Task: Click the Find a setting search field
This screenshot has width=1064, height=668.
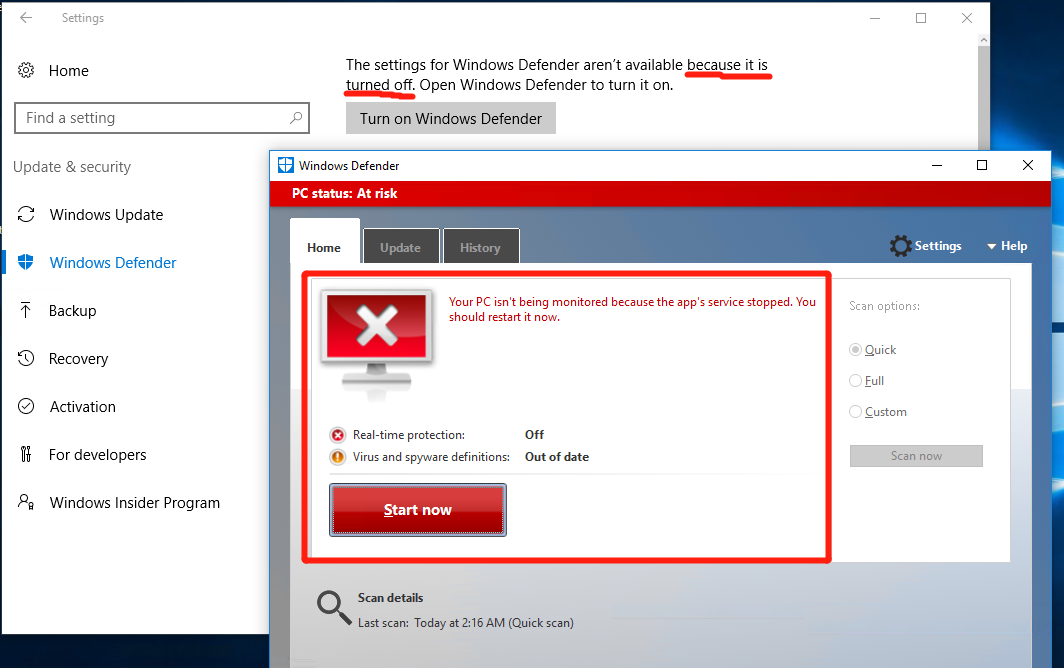Action: tap(162, 118)
